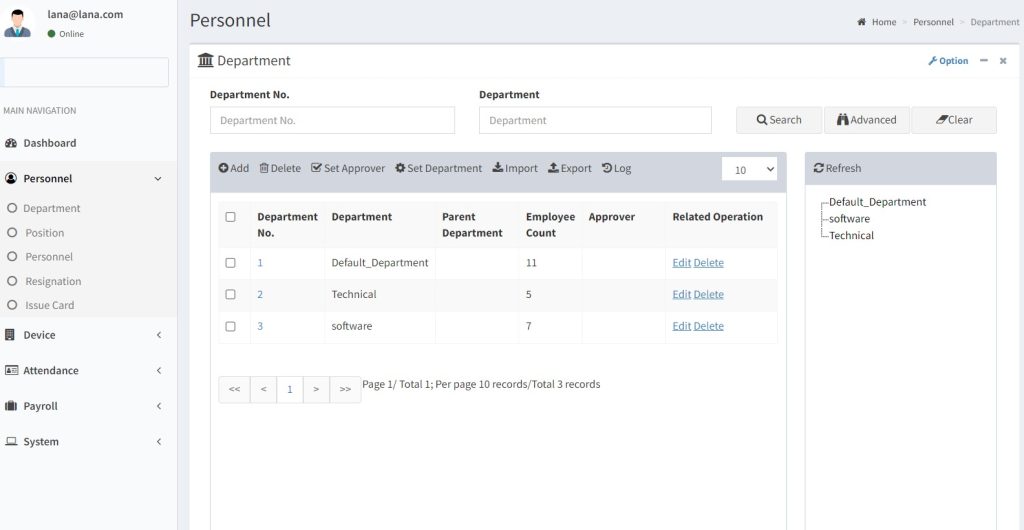Click the Department No. input field
Viewport: 1024px width, 530px height.
pyautogui.click(x=332, y=120)
